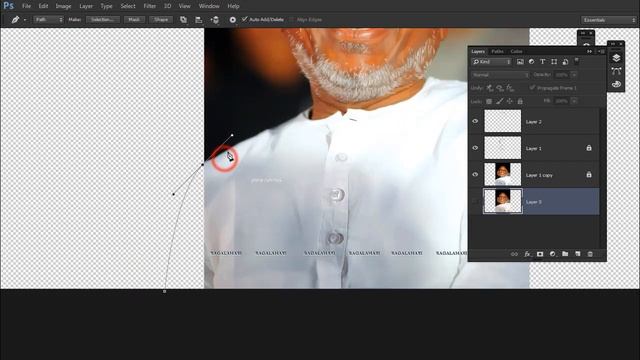Filter layers by type layers icon
Screen dimensions: 640x360
542,62
